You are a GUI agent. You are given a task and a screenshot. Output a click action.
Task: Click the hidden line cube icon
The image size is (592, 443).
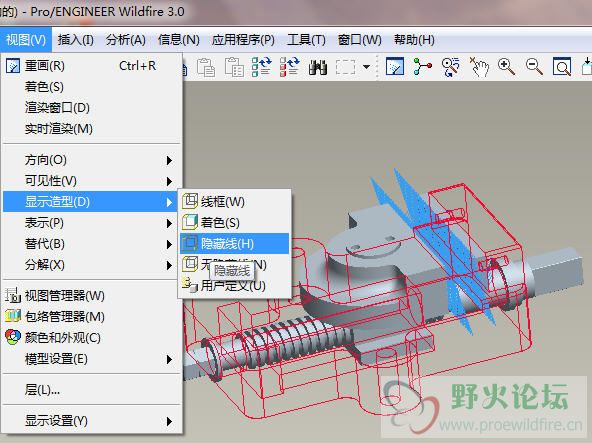tap(190, 244)
